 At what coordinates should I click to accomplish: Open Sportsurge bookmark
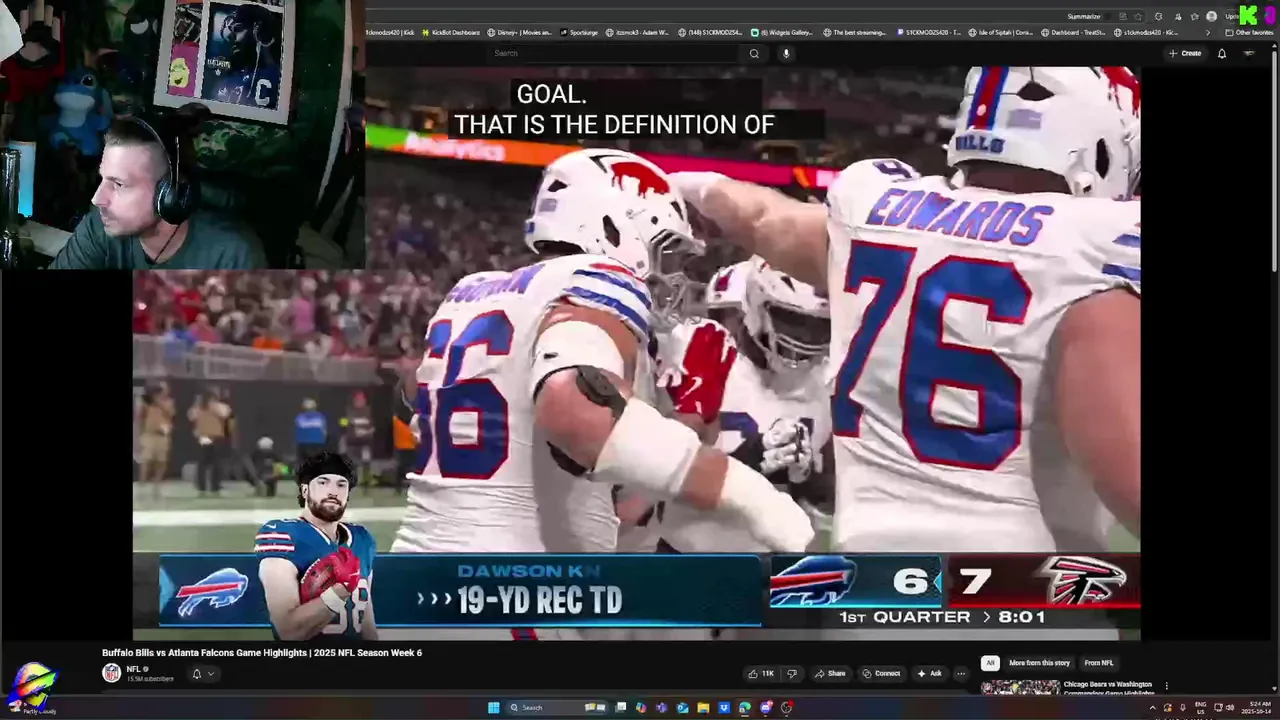click(x=579, y=32)
